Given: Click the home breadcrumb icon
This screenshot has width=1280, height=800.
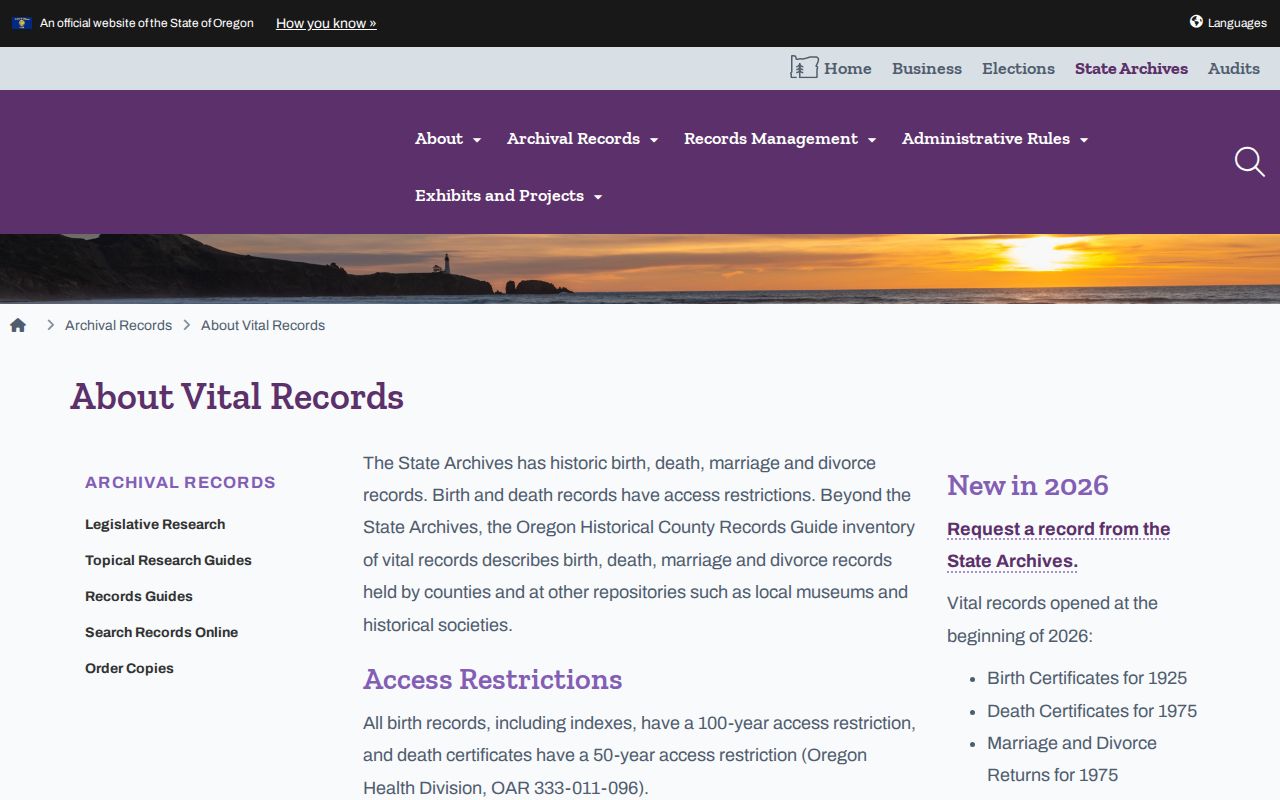Looking at the screenshot, I should (18, 325).
